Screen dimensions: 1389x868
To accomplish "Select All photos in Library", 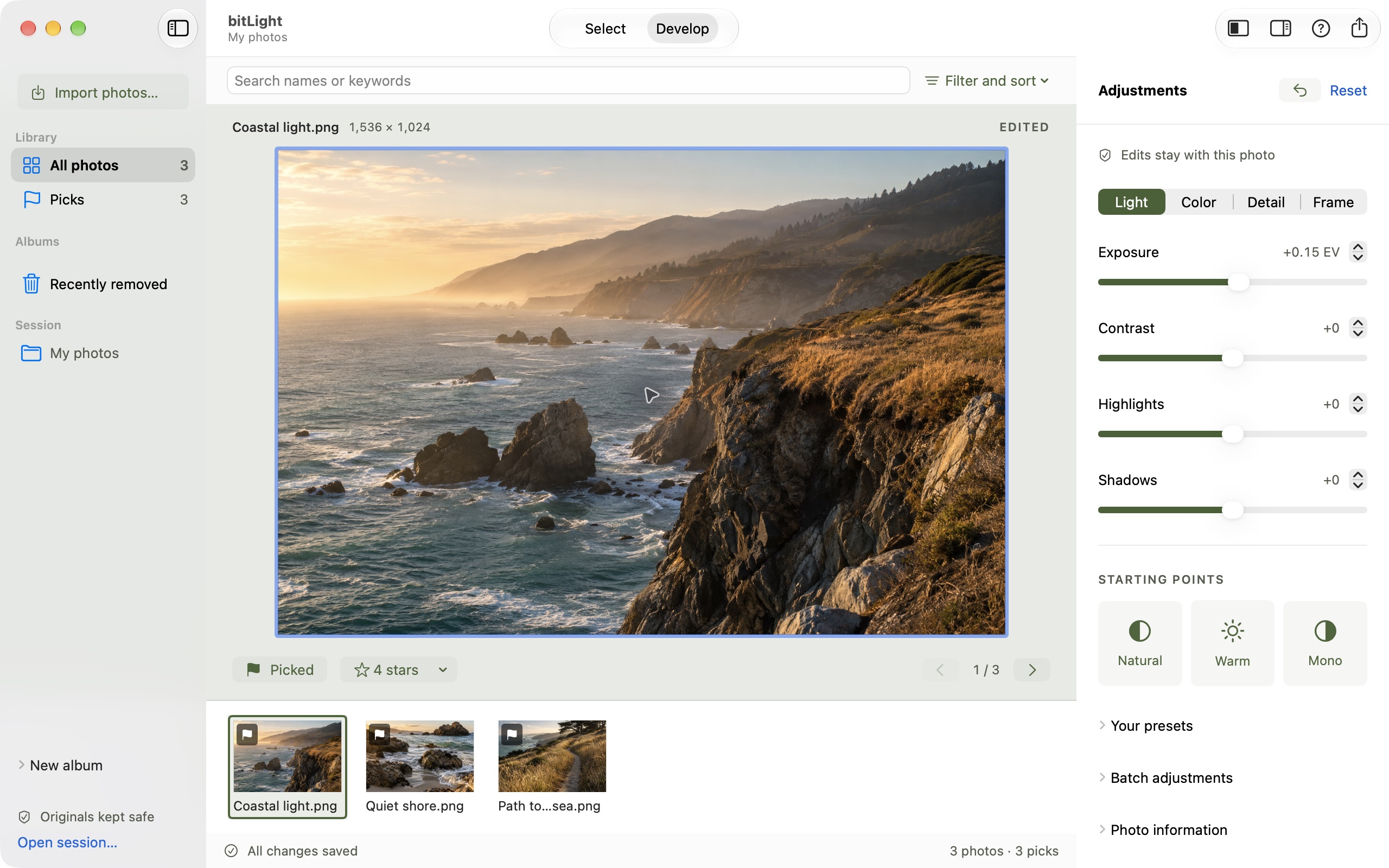I will pyautogui.click(x=103, y=165).
